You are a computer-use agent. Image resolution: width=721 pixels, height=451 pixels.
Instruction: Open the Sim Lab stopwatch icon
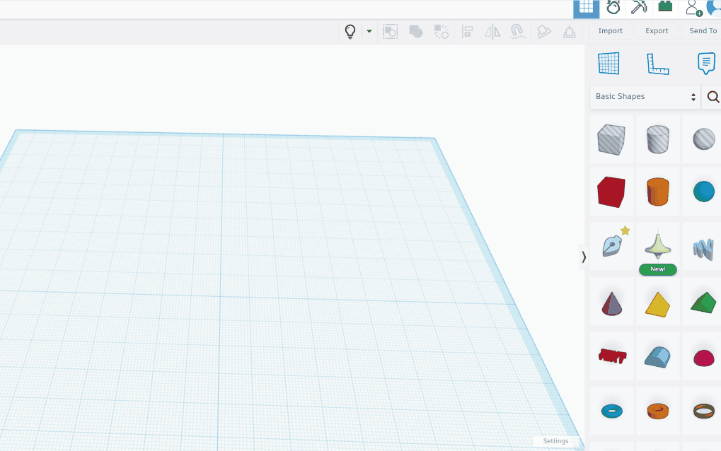(613, 7)
